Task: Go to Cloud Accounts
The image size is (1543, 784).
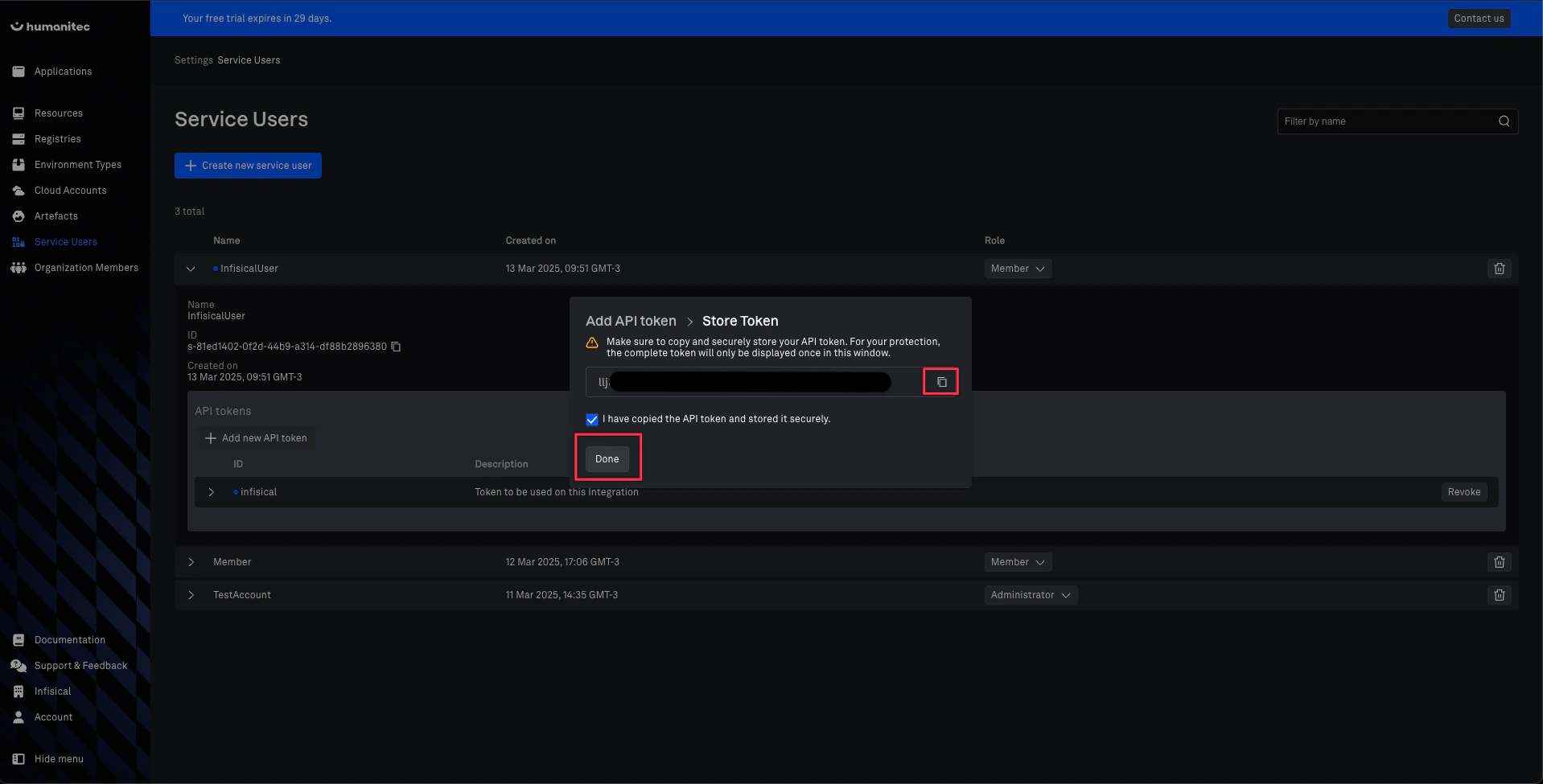Action: click(x=71, y=191)
